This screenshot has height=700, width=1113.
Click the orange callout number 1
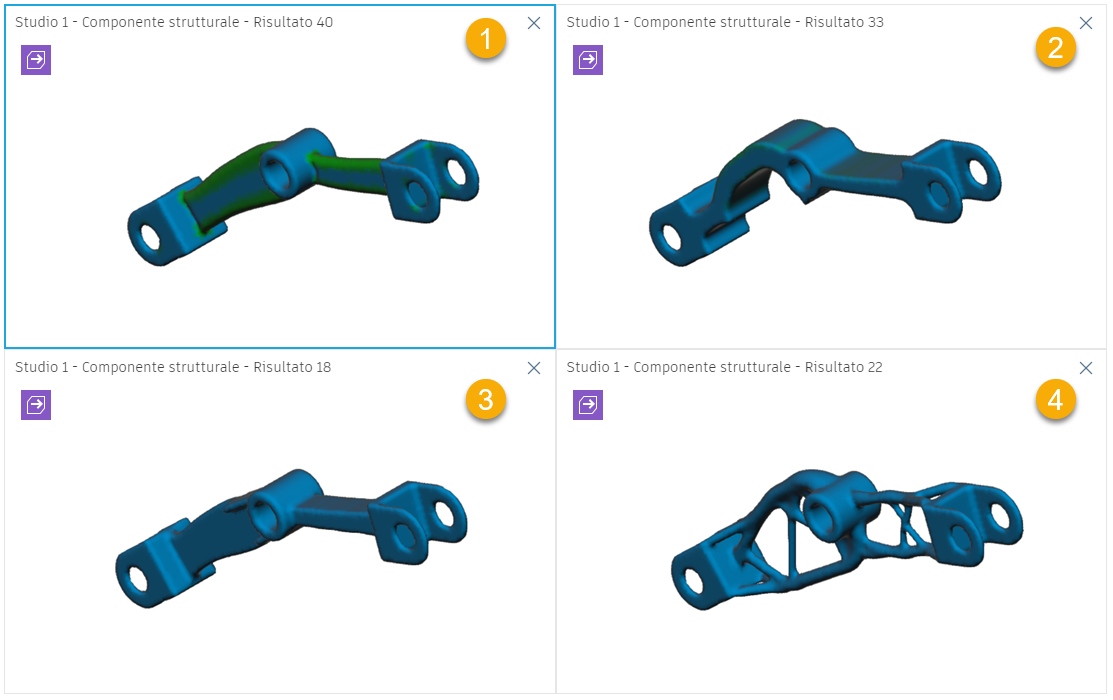pos(486,38)
